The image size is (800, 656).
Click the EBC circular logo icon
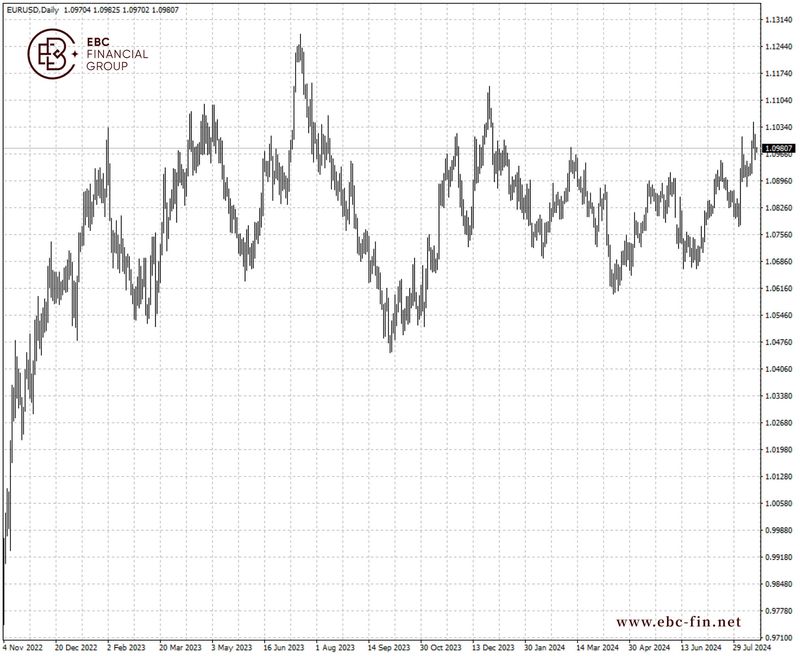click(51, 53)
